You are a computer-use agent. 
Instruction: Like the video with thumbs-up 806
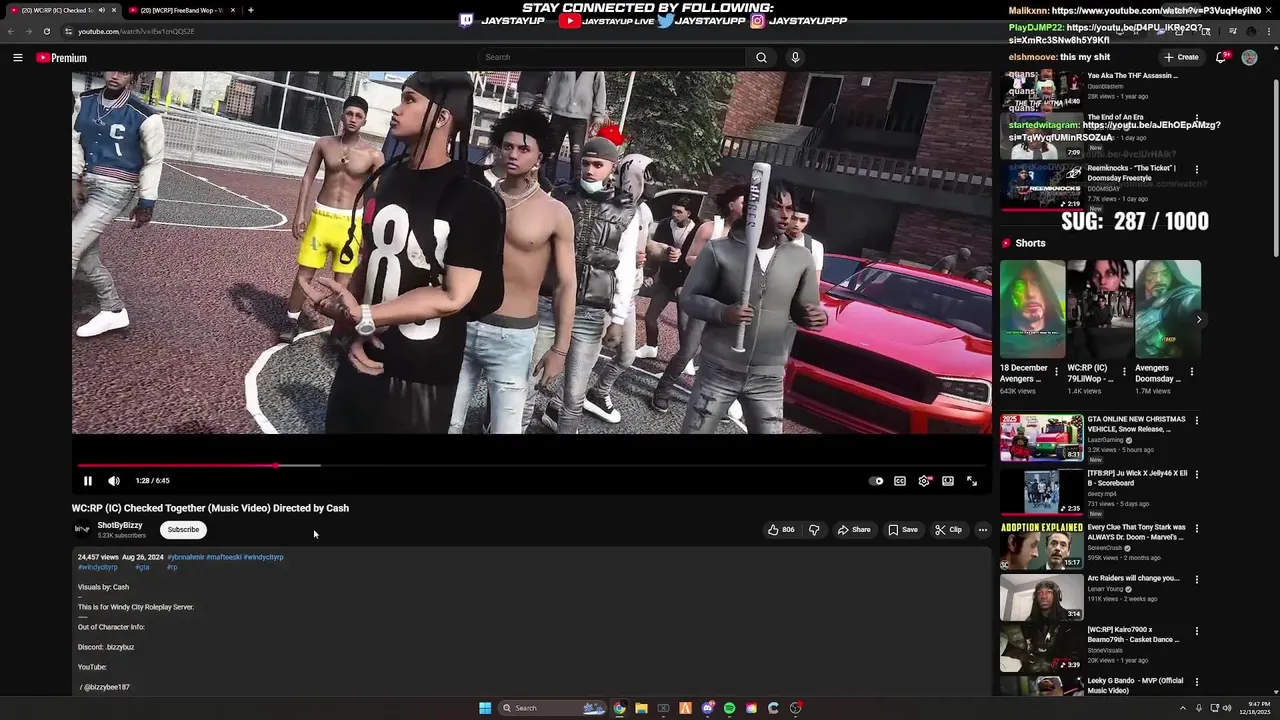tap(781, 530)
